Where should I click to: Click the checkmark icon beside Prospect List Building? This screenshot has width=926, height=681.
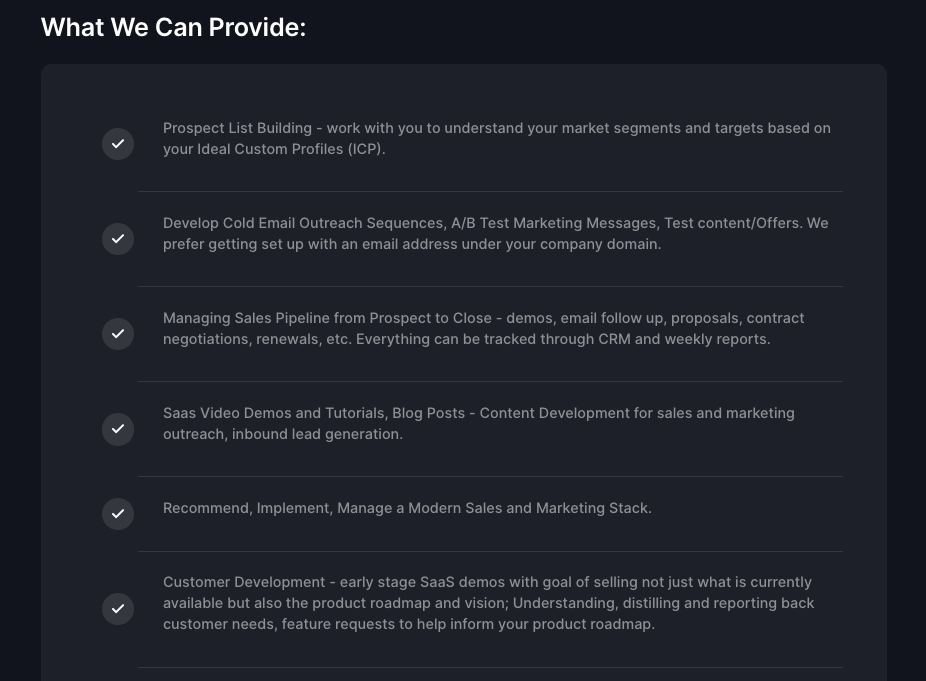point(118,144)
